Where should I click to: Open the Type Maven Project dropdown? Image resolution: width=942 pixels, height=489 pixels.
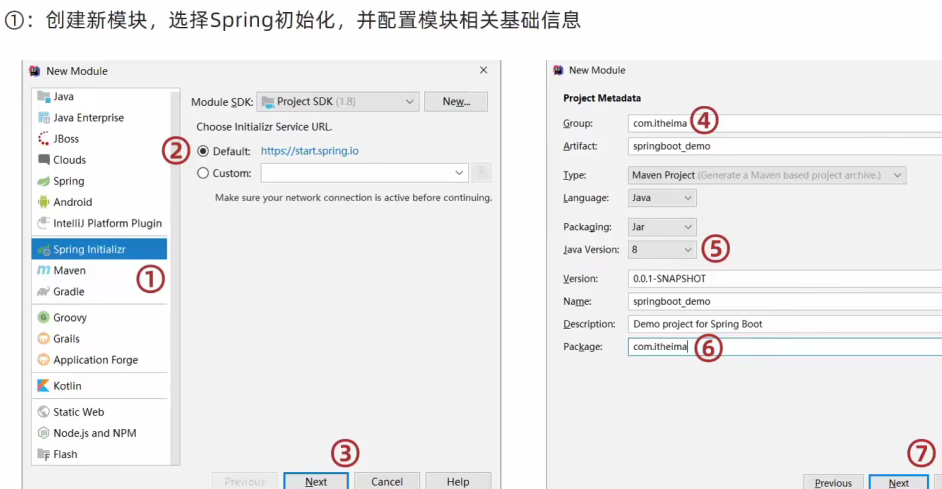[767, 175]
